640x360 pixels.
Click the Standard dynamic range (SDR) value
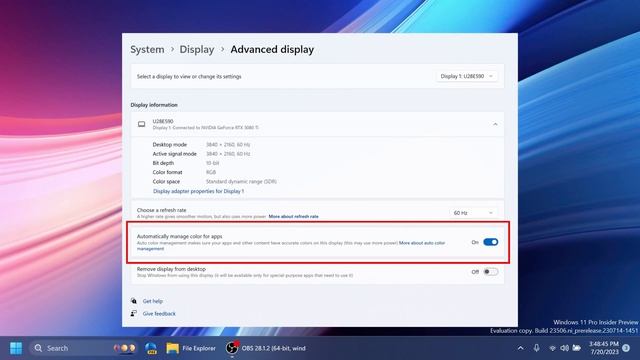click(241, 182)
